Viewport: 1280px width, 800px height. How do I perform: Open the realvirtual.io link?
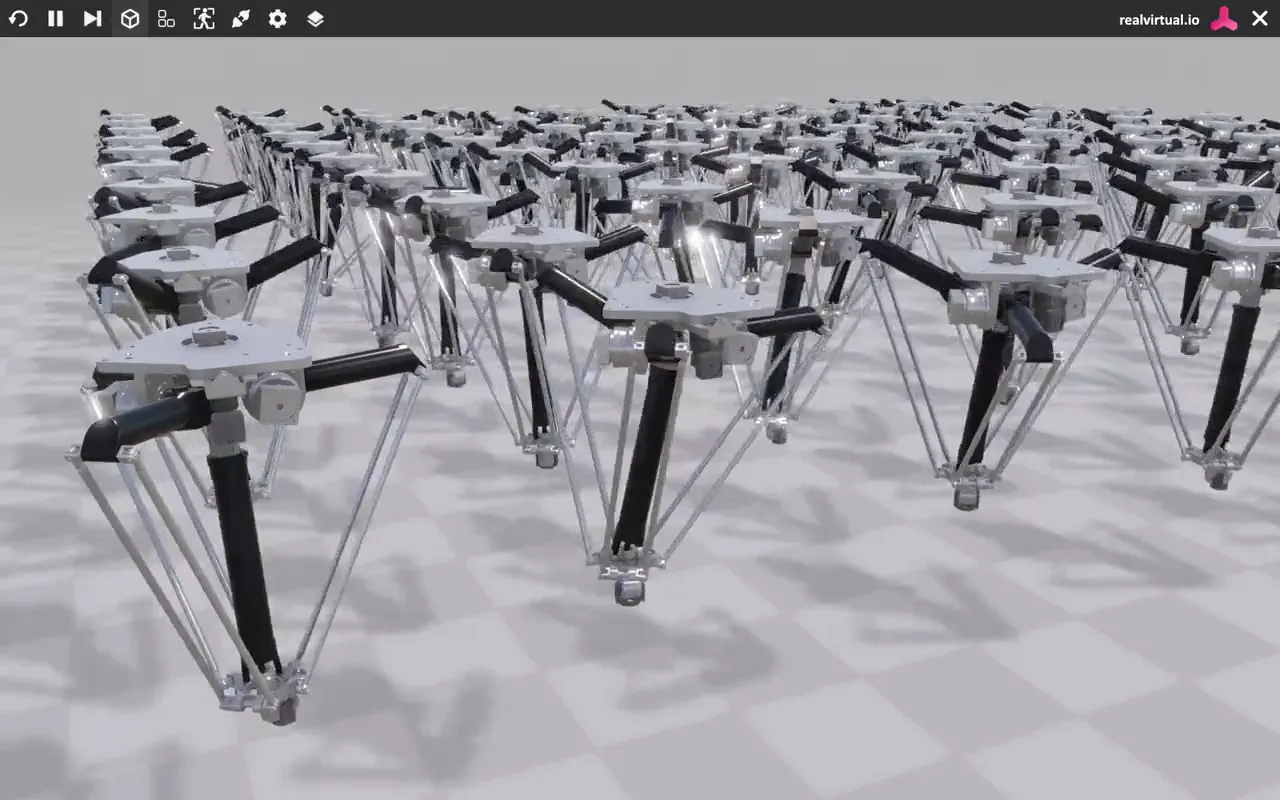[1159, 19]
